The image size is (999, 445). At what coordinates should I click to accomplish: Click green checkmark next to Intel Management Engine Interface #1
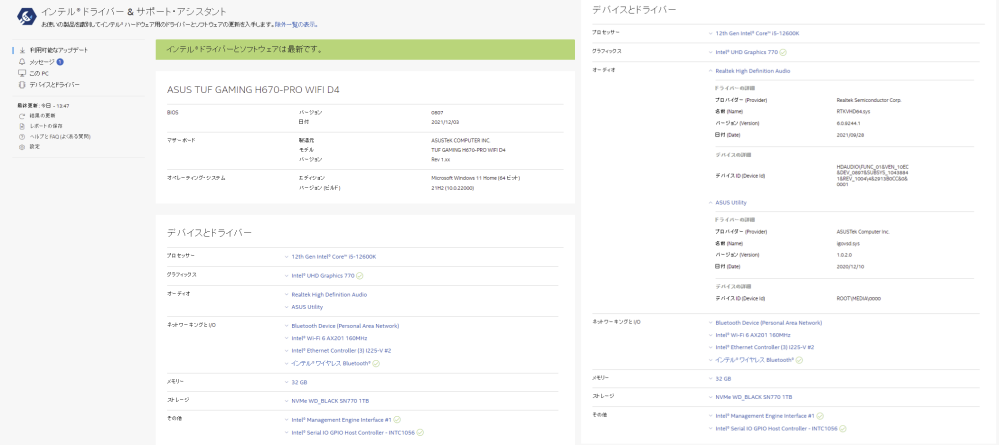(397, 419)
